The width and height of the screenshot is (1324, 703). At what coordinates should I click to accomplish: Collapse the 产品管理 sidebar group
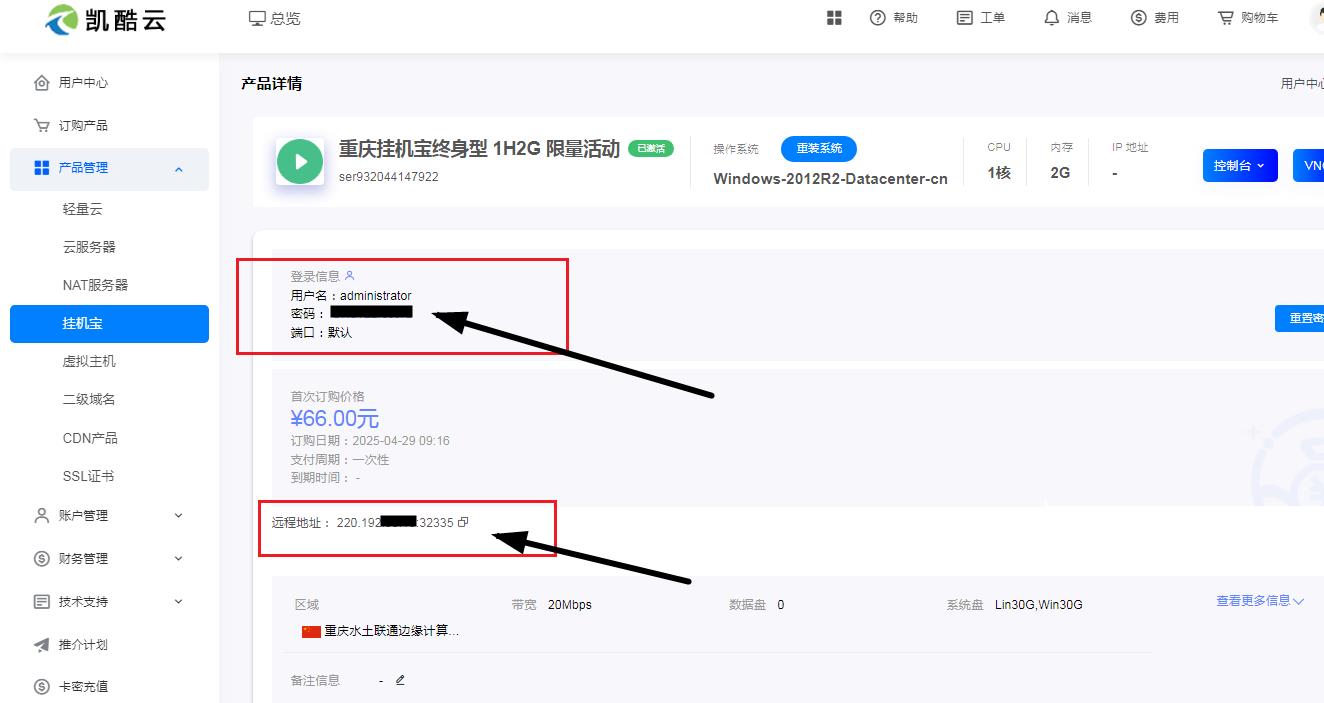pos(109,169)
